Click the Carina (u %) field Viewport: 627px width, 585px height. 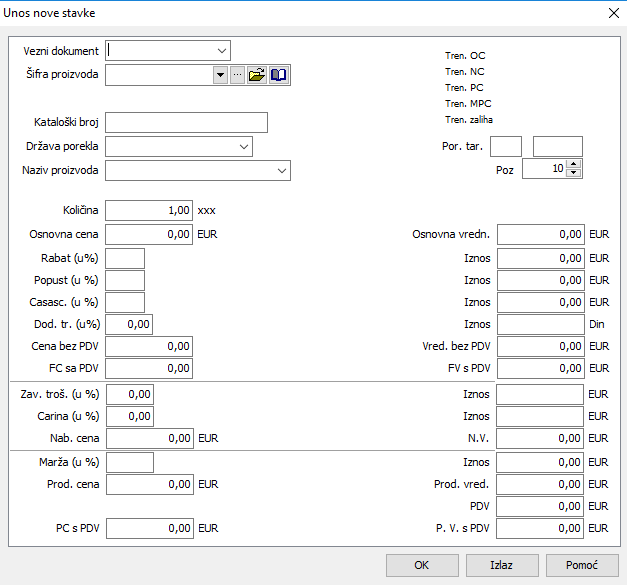(129, 415)
